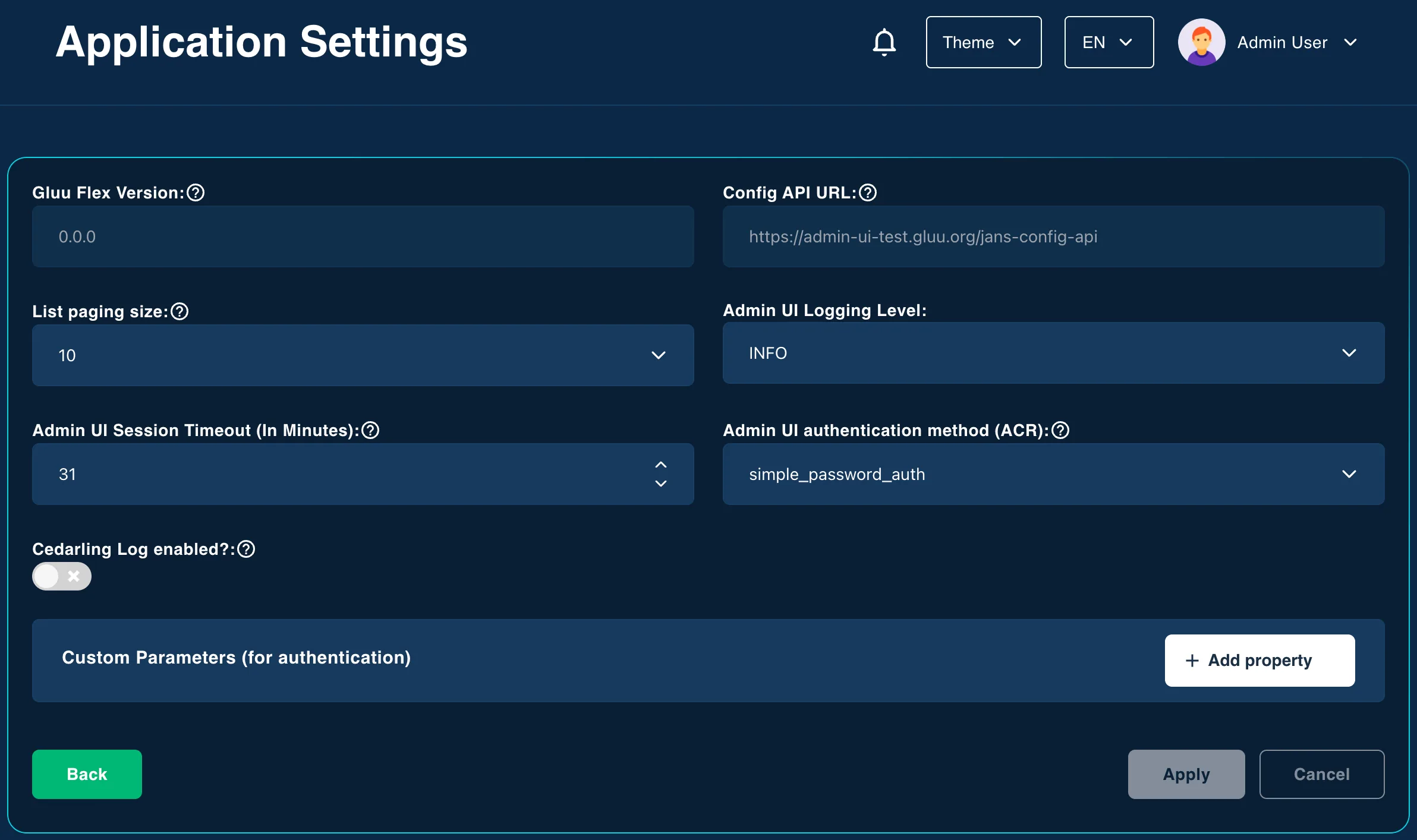The width and height of the screenshot is (1417, 840).
Task: Click the Cancel button
Action: 1322,774
